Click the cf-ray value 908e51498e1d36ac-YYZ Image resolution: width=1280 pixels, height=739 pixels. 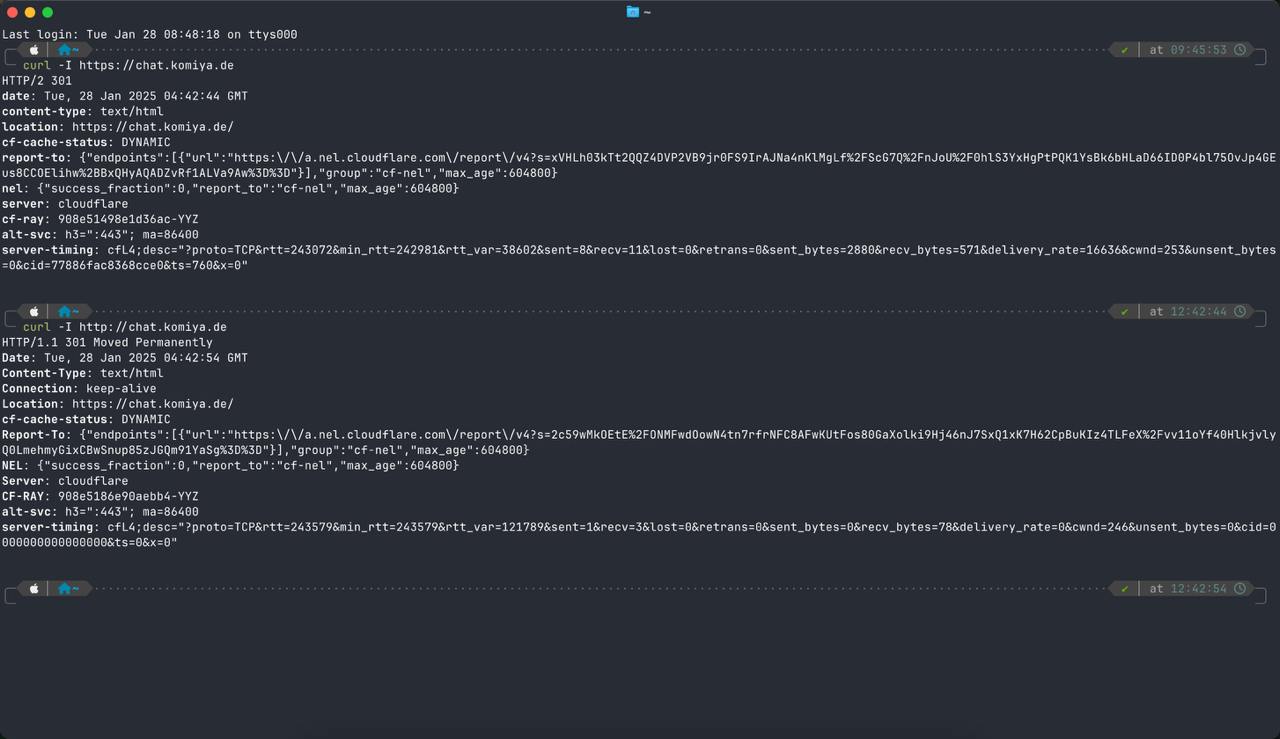(x=128, y=219)
